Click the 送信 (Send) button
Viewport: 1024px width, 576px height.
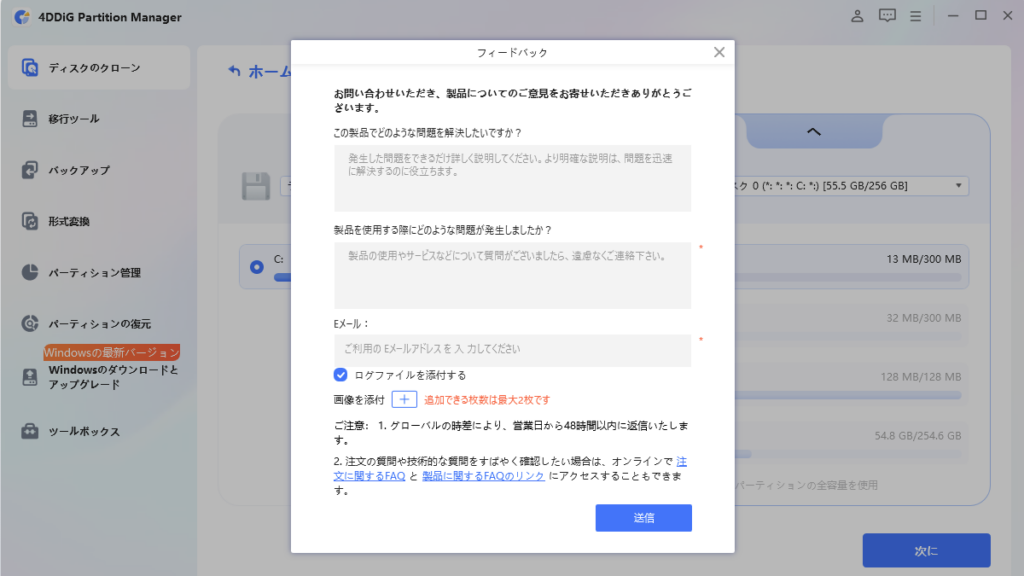[x=643, y=518]
